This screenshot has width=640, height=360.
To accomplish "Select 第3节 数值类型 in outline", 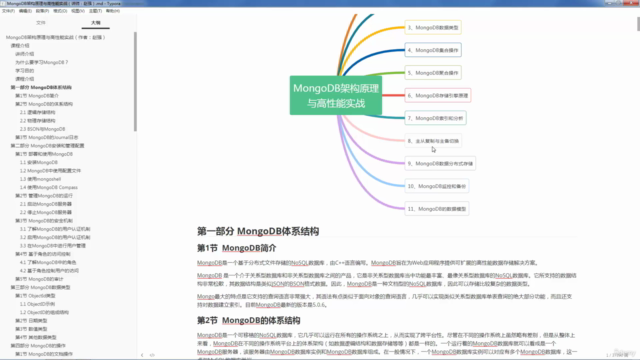I will pos(31,329).
